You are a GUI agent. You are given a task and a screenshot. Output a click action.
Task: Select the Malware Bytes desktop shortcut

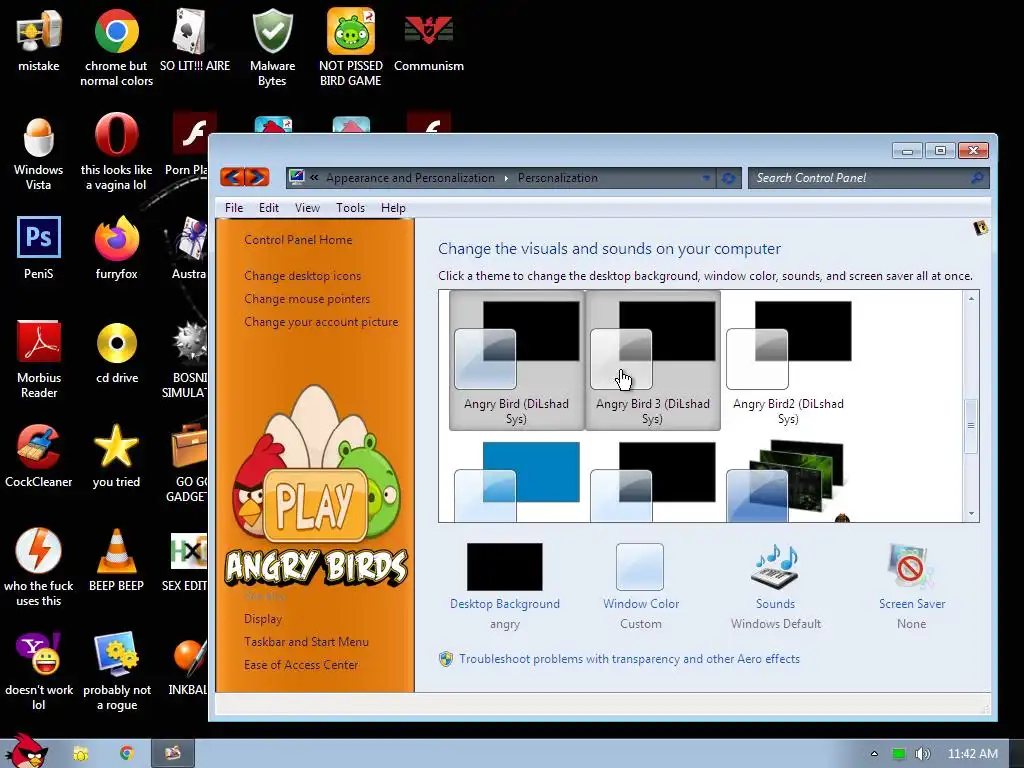272,47
